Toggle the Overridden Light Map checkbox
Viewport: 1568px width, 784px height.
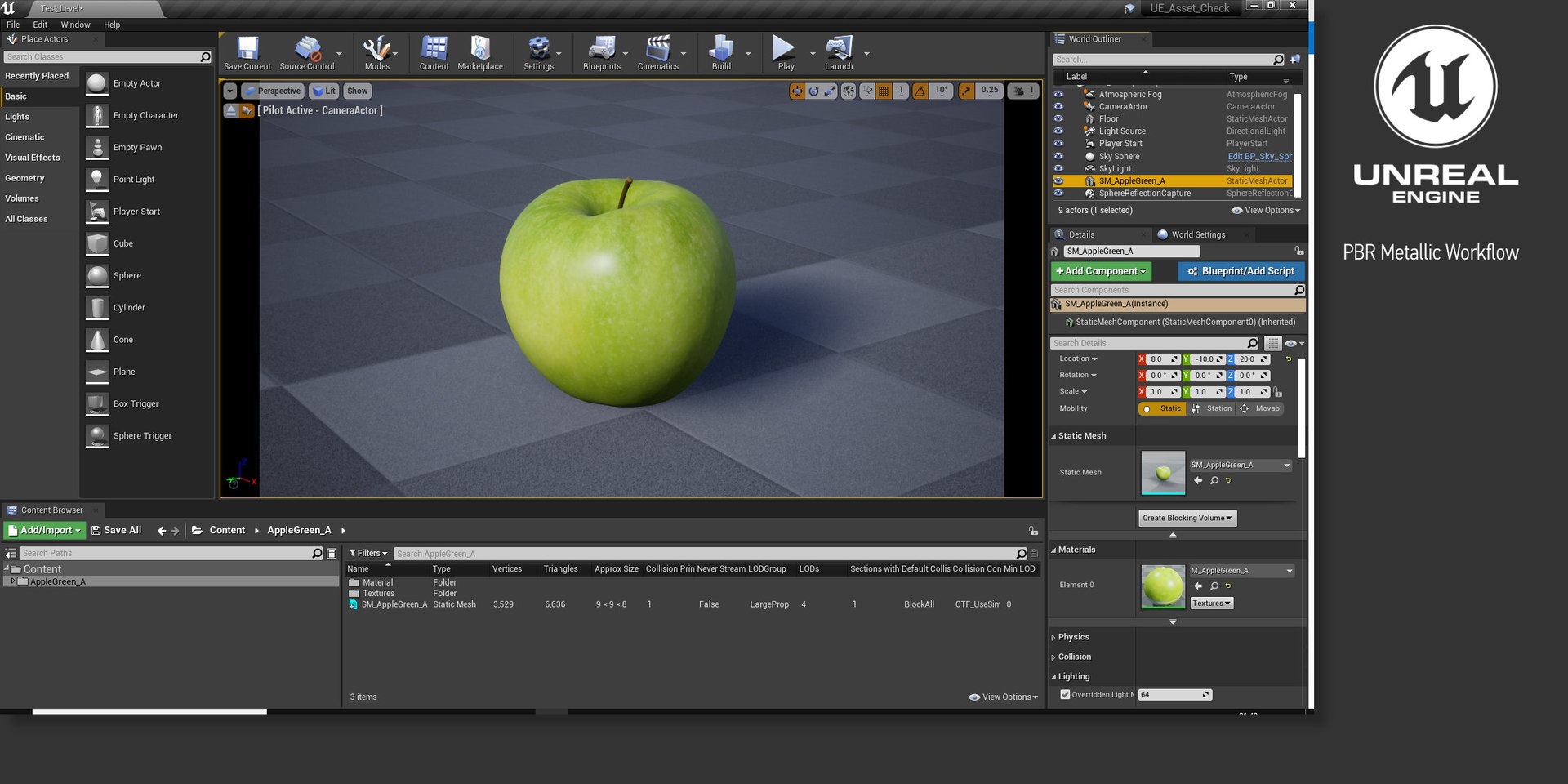pyautogui.click(x=1065, y=695)
